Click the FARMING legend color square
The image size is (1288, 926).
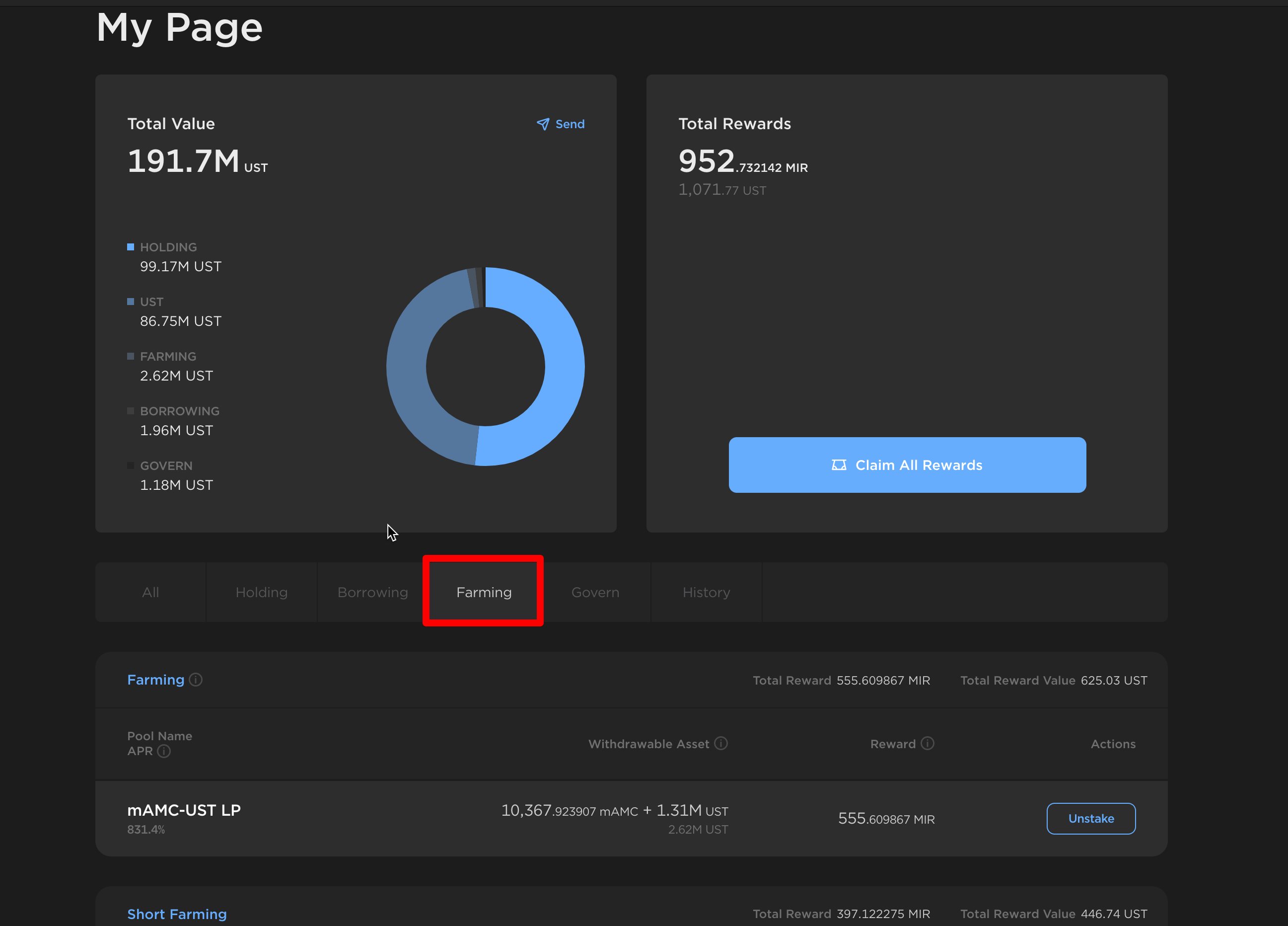[x=131, y=356]
